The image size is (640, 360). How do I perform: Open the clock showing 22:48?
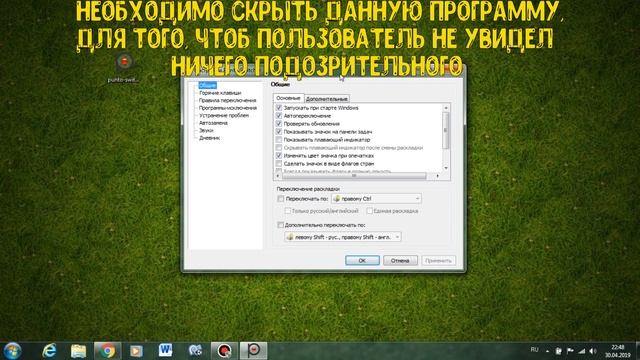(618, 351)
